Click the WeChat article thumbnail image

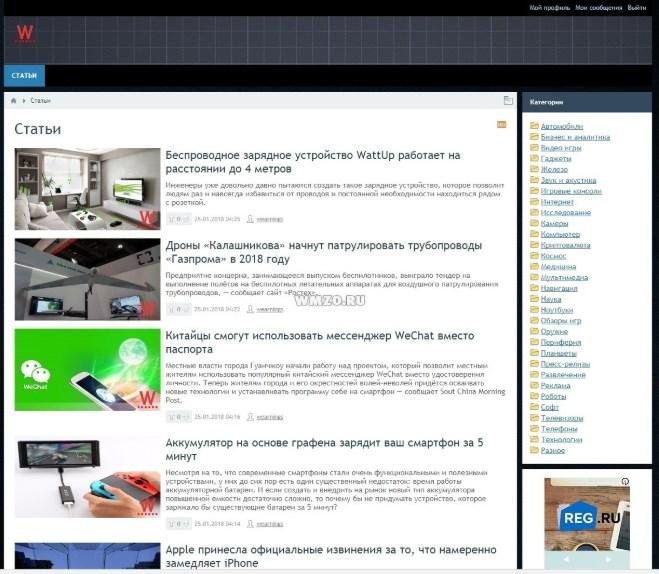[87, 370]
